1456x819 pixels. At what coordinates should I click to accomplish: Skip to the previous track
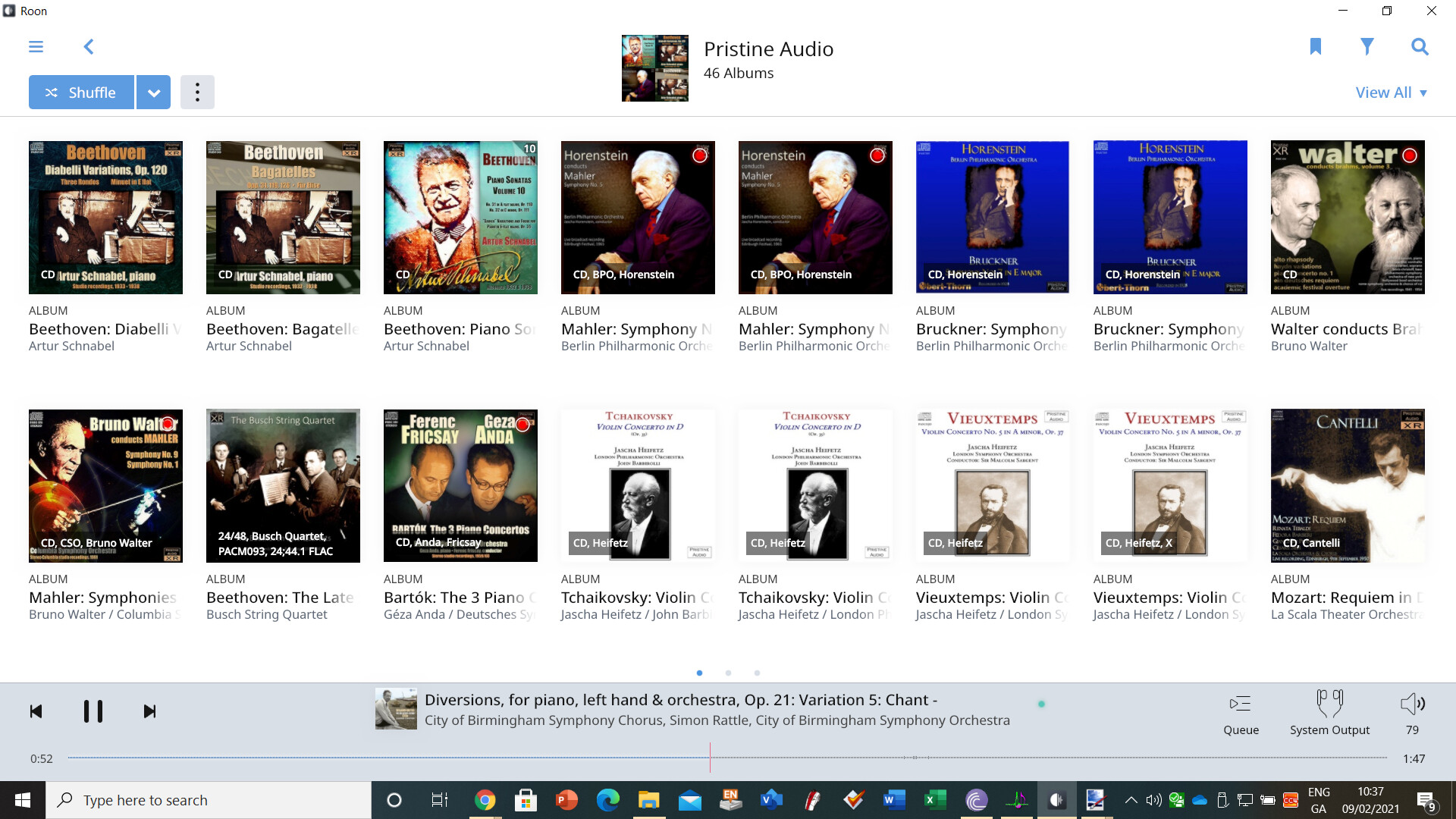[x=36, y=711]
